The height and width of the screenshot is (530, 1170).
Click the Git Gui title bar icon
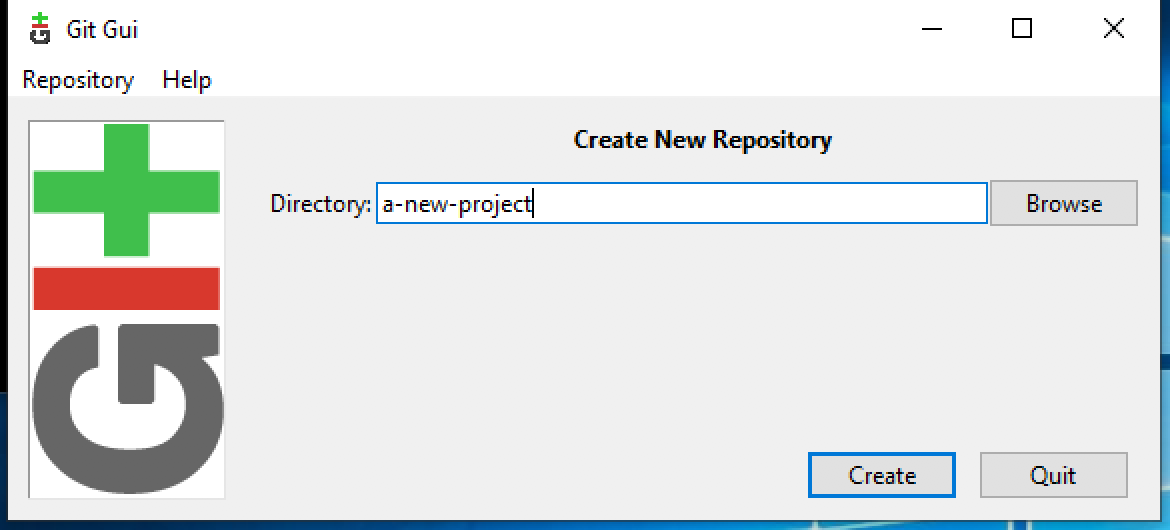tap(39, 29)
